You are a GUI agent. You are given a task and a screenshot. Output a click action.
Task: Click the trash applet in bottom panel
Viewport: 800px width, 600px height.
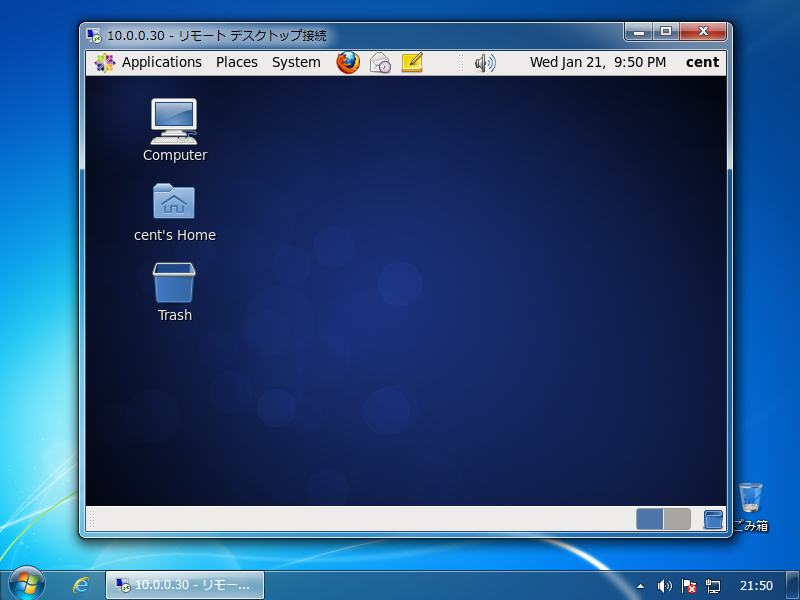[x=713, y=519]
